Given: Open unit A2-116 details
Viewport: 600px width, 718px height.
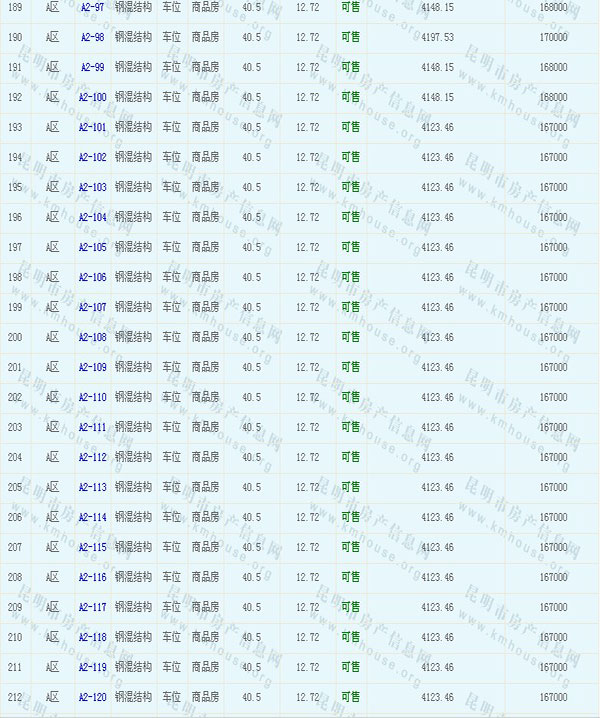Looking at the screenshot, I should pos(92,577).
